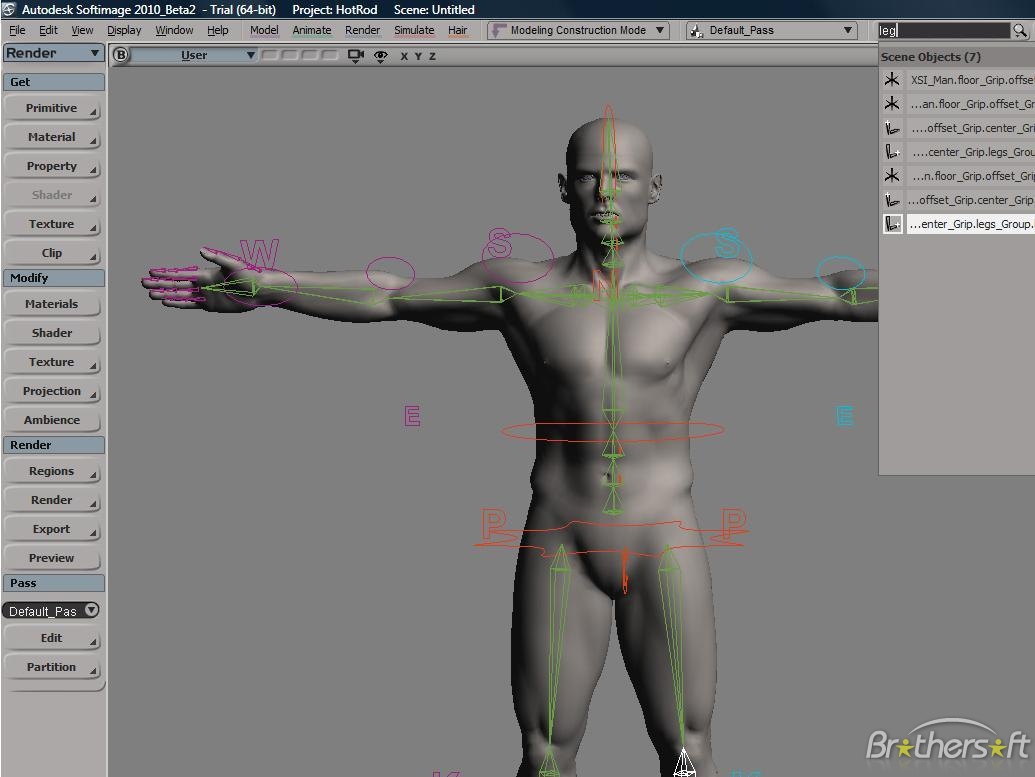Click the viewport B letter icon

pyautogui.click(x=121, y=55)
